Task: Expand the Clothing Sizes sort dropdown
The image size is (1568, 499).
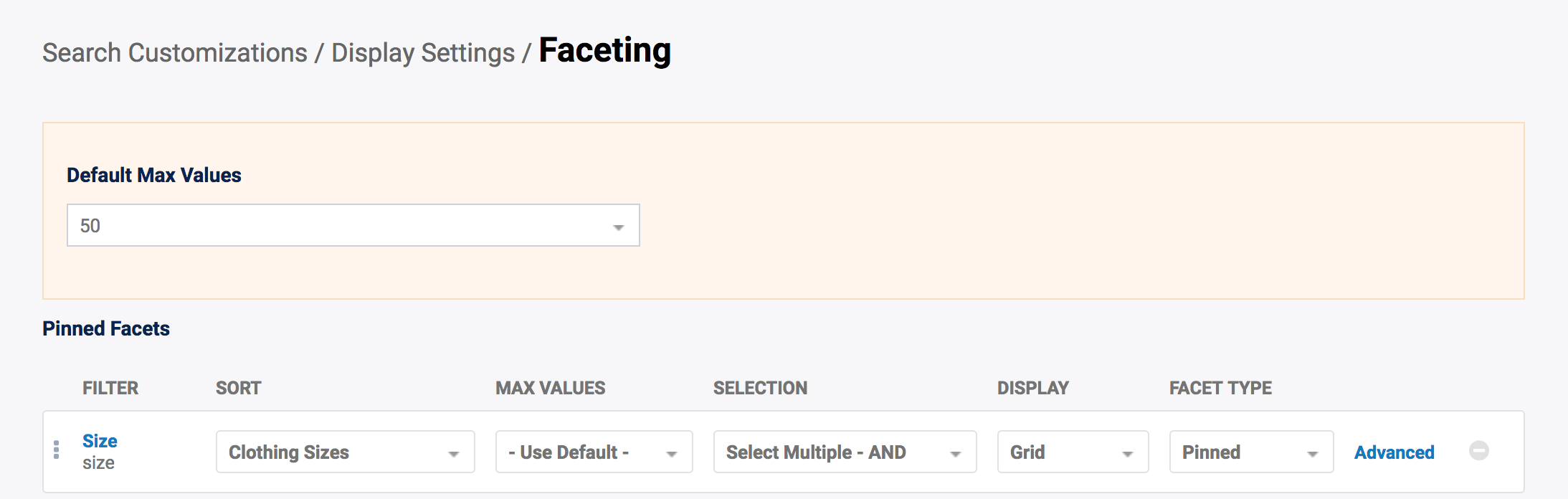Action: (x=345, y=452)
